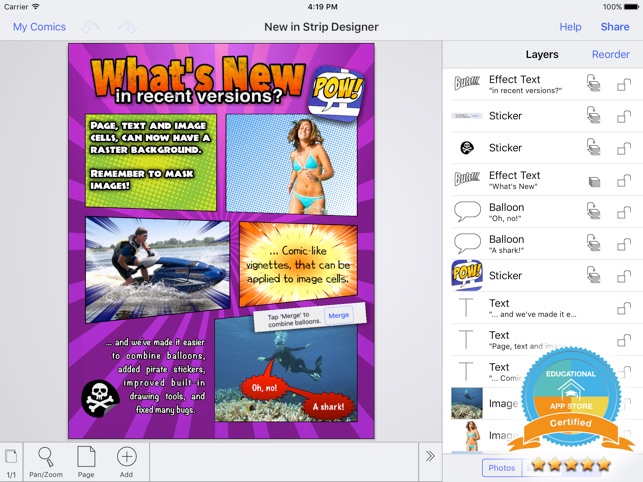Tap Merge to combine balloons

click(x=339, y=315)
